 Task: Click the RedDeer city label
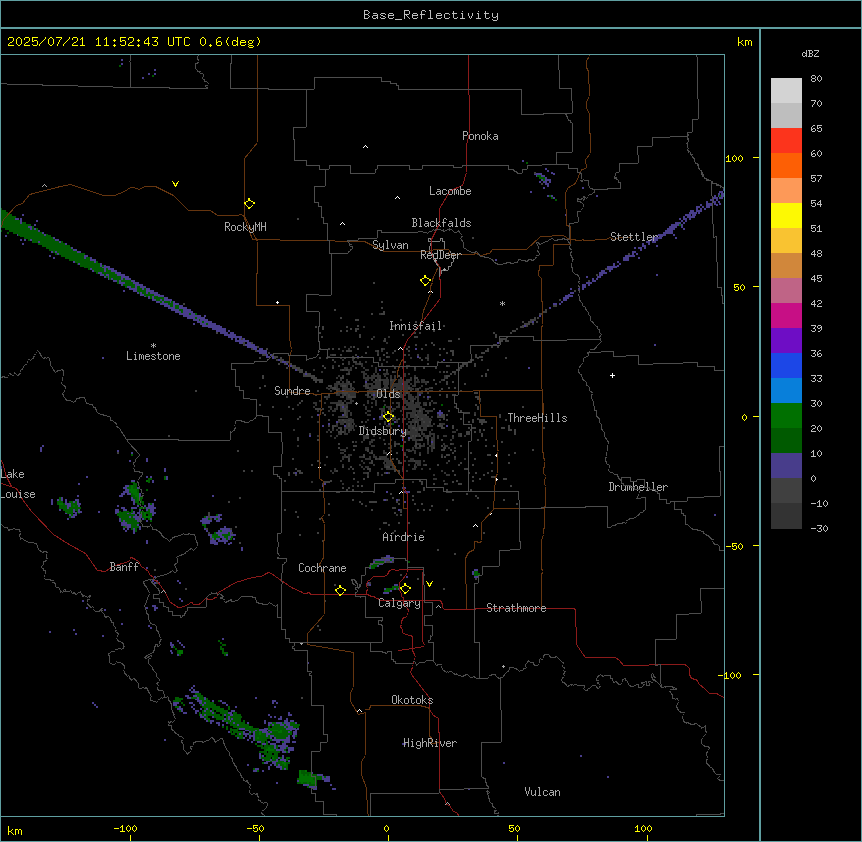coord(440,255)
